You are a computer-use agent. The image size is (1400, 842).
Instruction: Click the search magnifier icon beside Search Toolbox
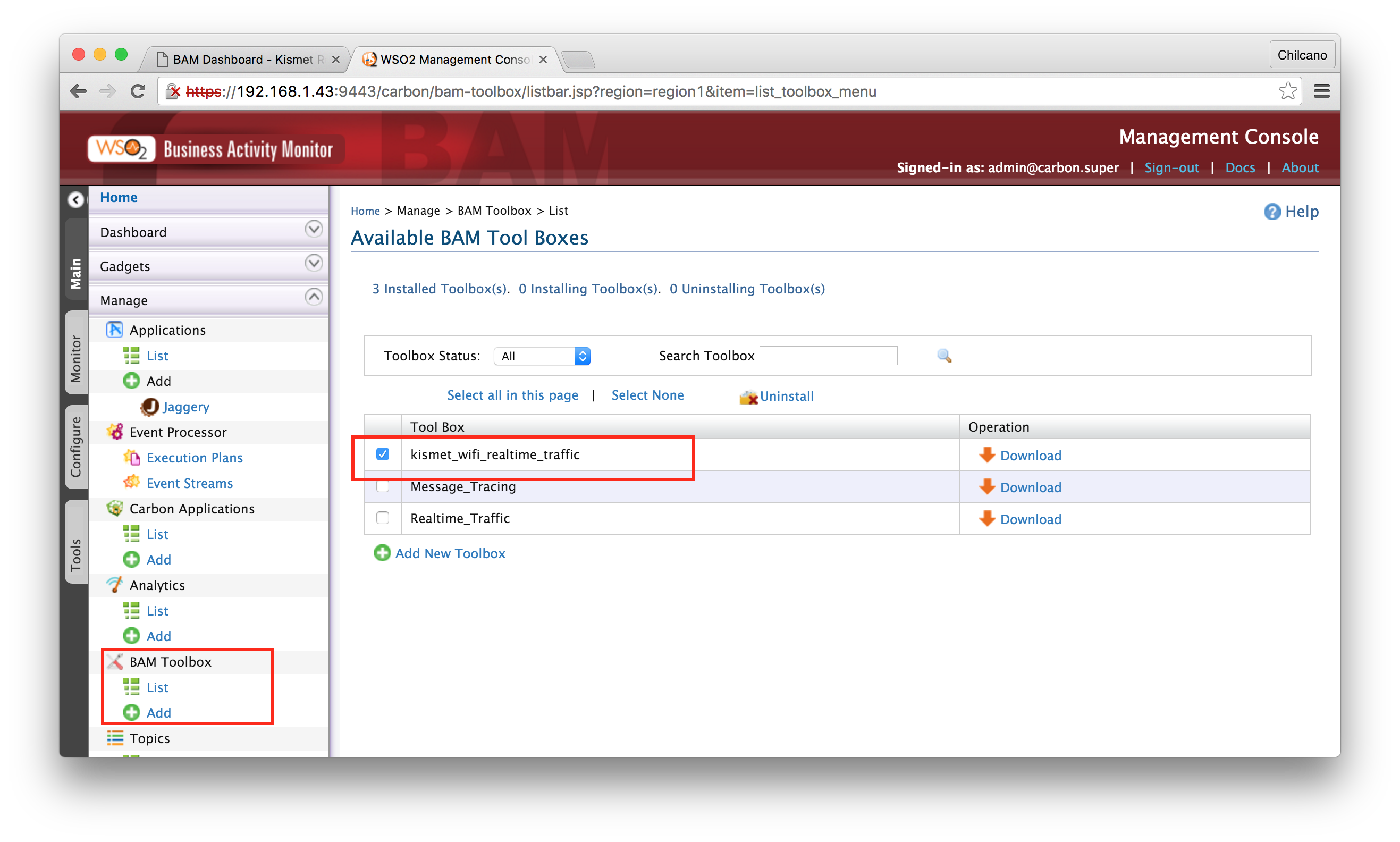[944, 356]
